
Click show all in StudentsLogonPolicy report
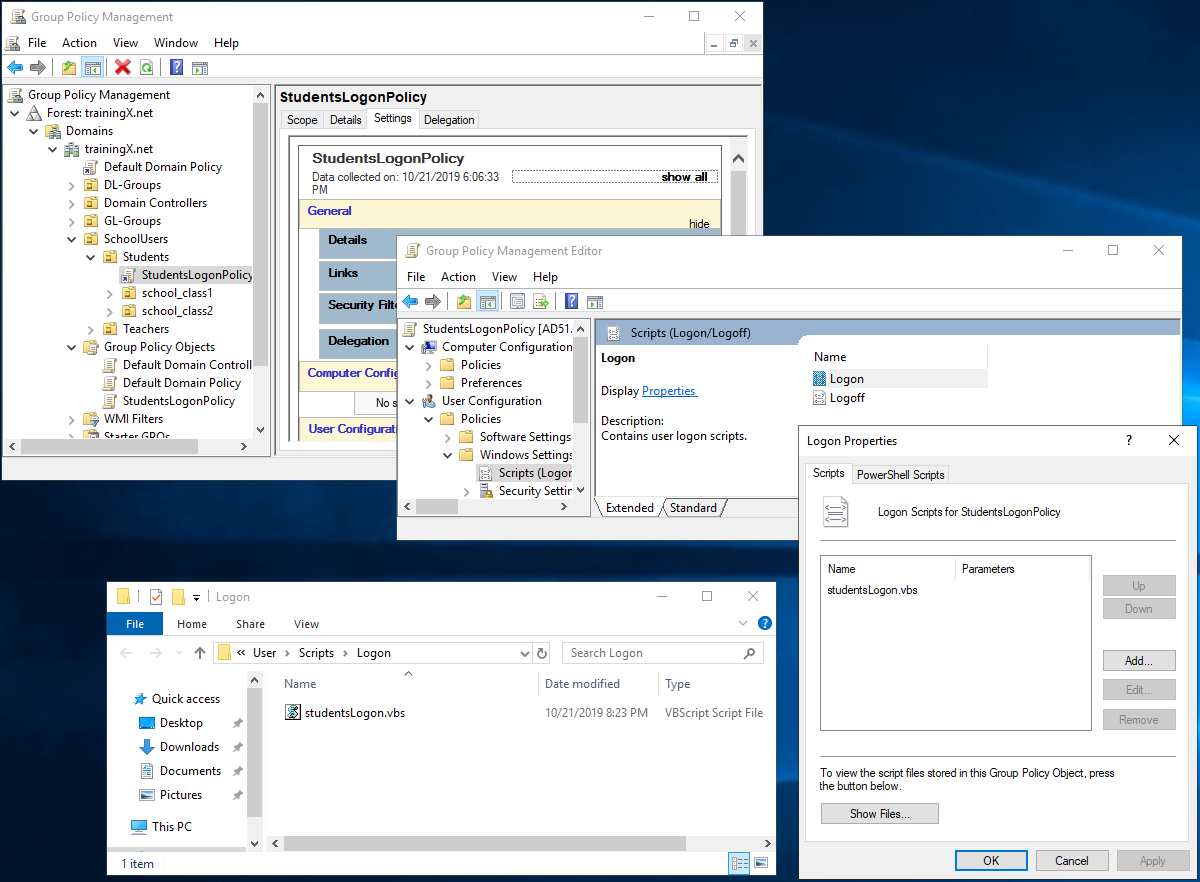684,177
